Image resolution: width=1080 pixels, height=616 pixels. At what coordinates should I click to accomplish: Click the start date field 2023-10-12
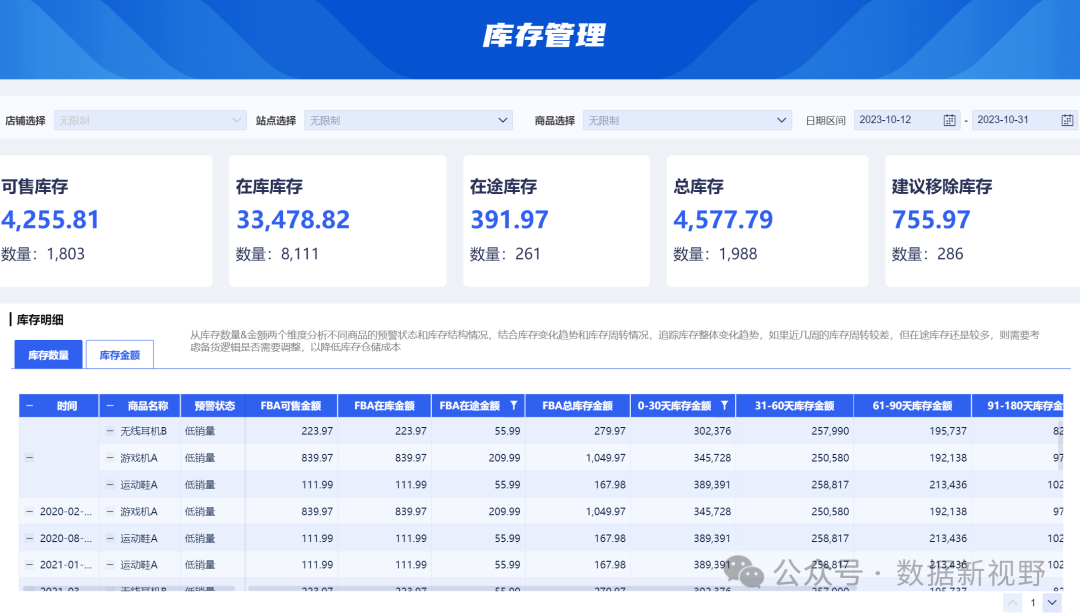pyautogui.click(x=896, y=120)
